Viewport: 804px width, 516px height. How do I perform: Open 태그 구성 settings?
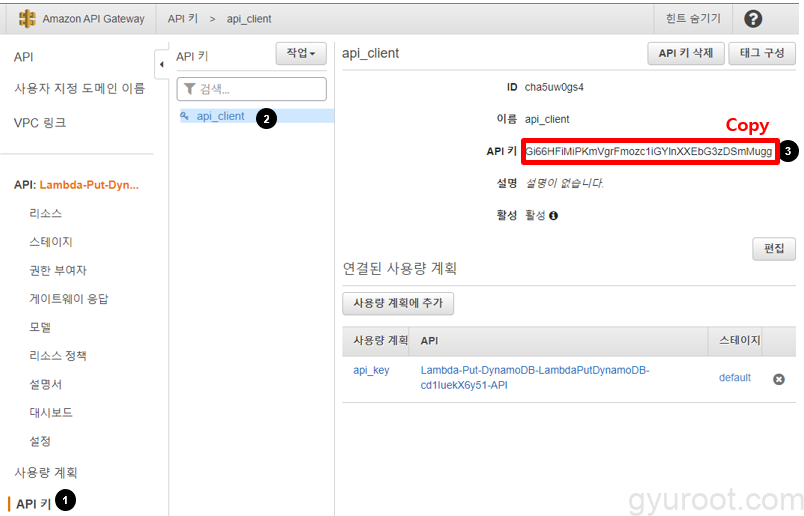point(762,53)
